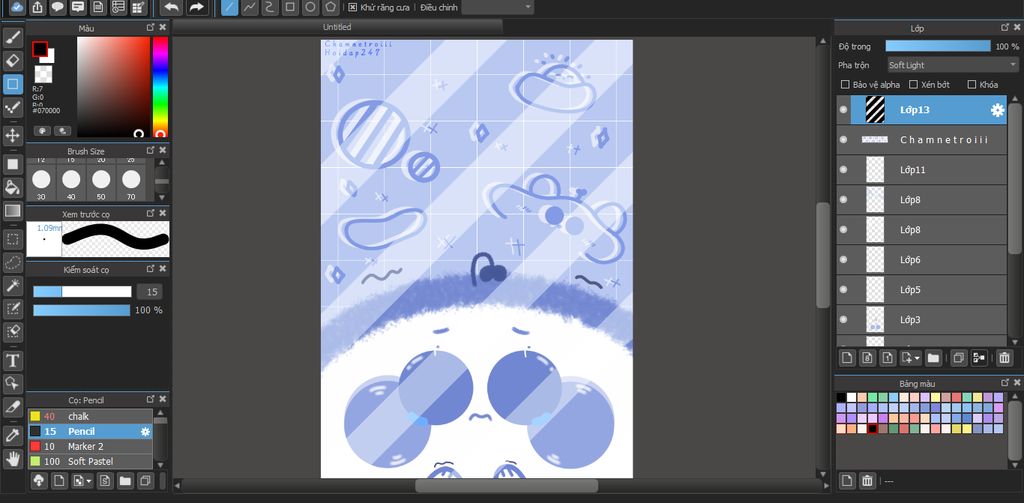Adjust the Độ trong opacity slider
The width and height of the screenshot is (1024, 503).
pyautogui.click(x=938, y=46)
